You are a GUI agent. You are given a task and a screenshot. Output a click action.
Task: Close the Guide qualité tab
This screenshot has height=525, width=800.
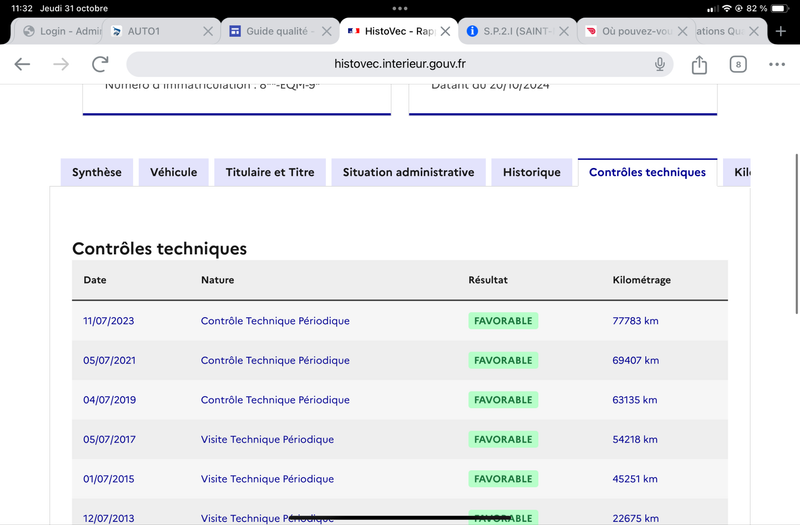click(327, 31)
